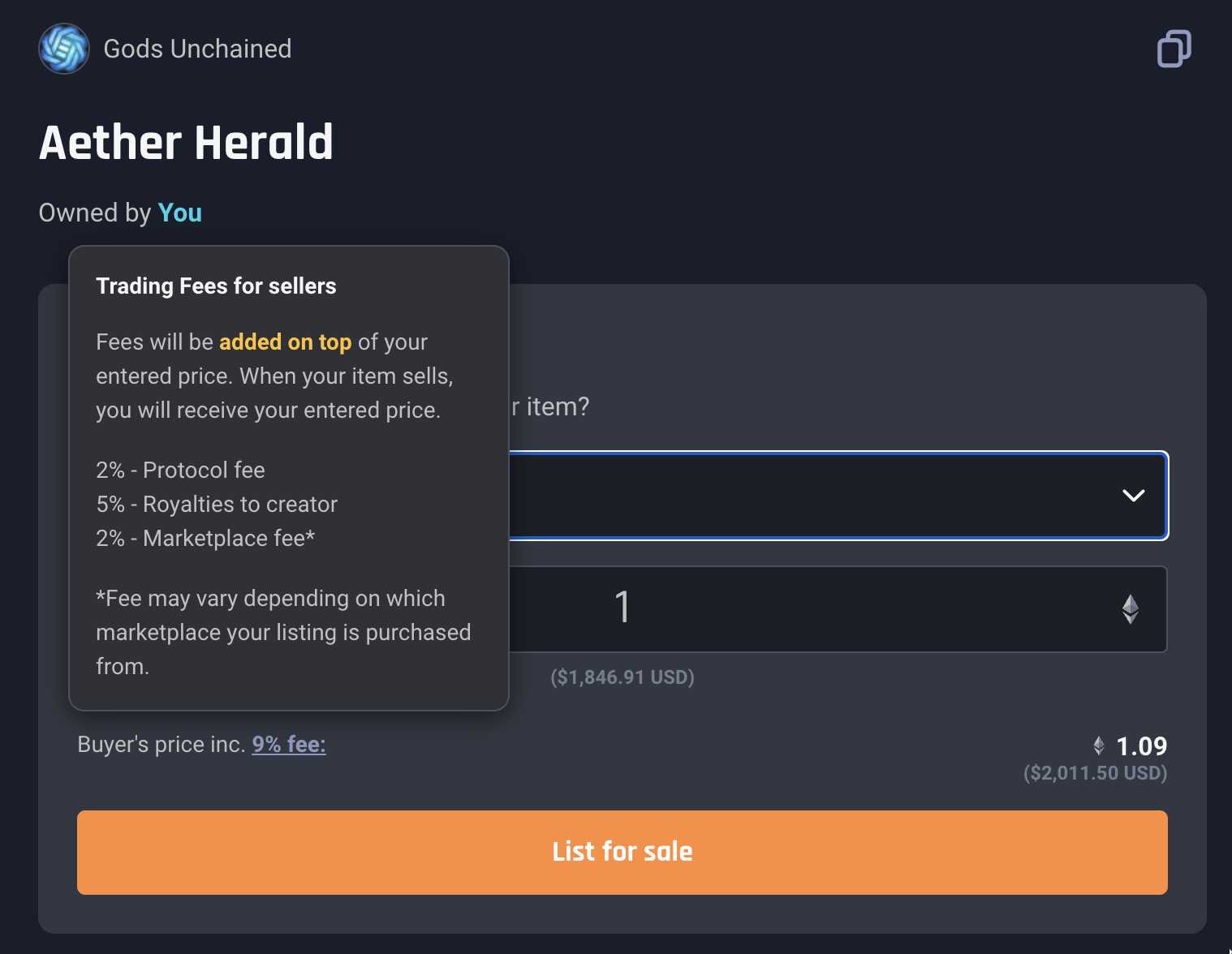
Task: Click the "5% - Royalties to creator" line
Action: [x=217, y=505]
